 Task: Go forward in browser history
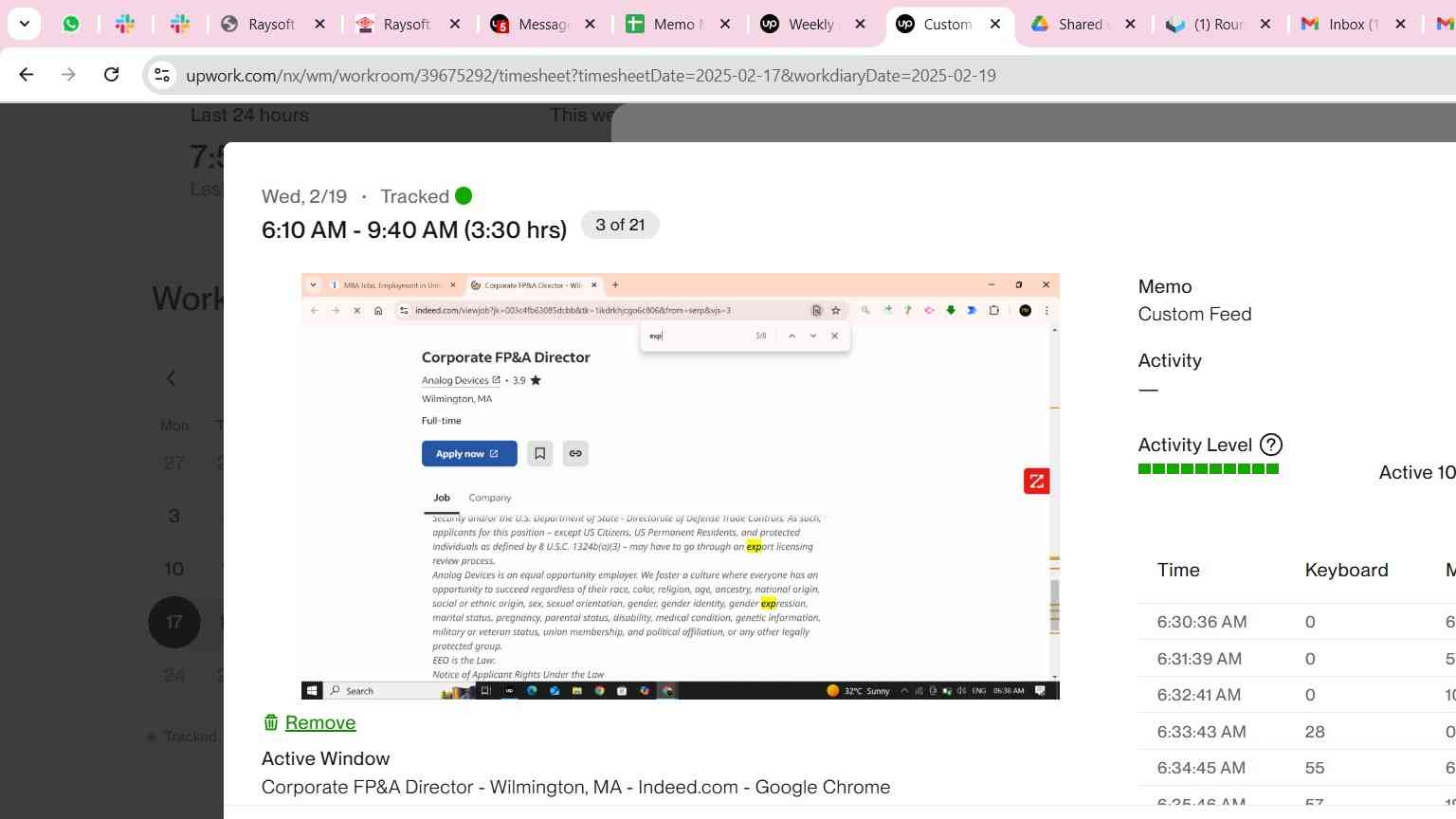[68, 74]
